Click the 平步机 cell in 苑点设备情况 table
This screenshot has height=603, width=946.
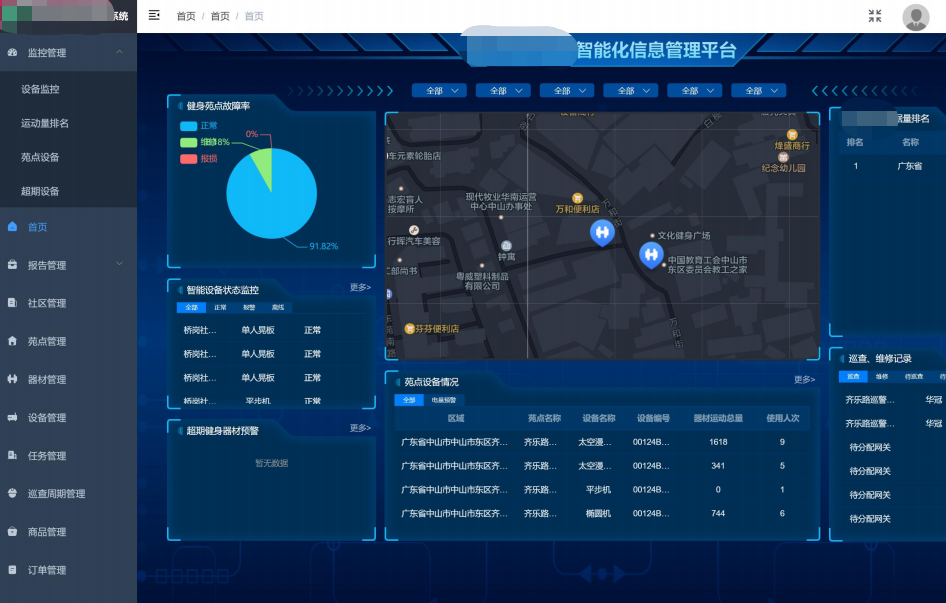pos(598,490)
